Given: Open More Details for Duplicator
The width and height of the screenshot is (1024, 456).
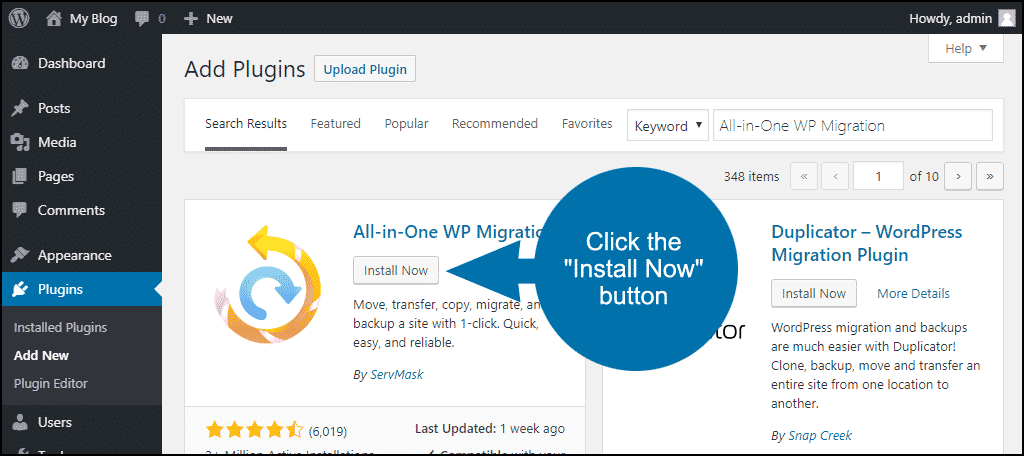Looking at the screenshot, I should (913, 293).
